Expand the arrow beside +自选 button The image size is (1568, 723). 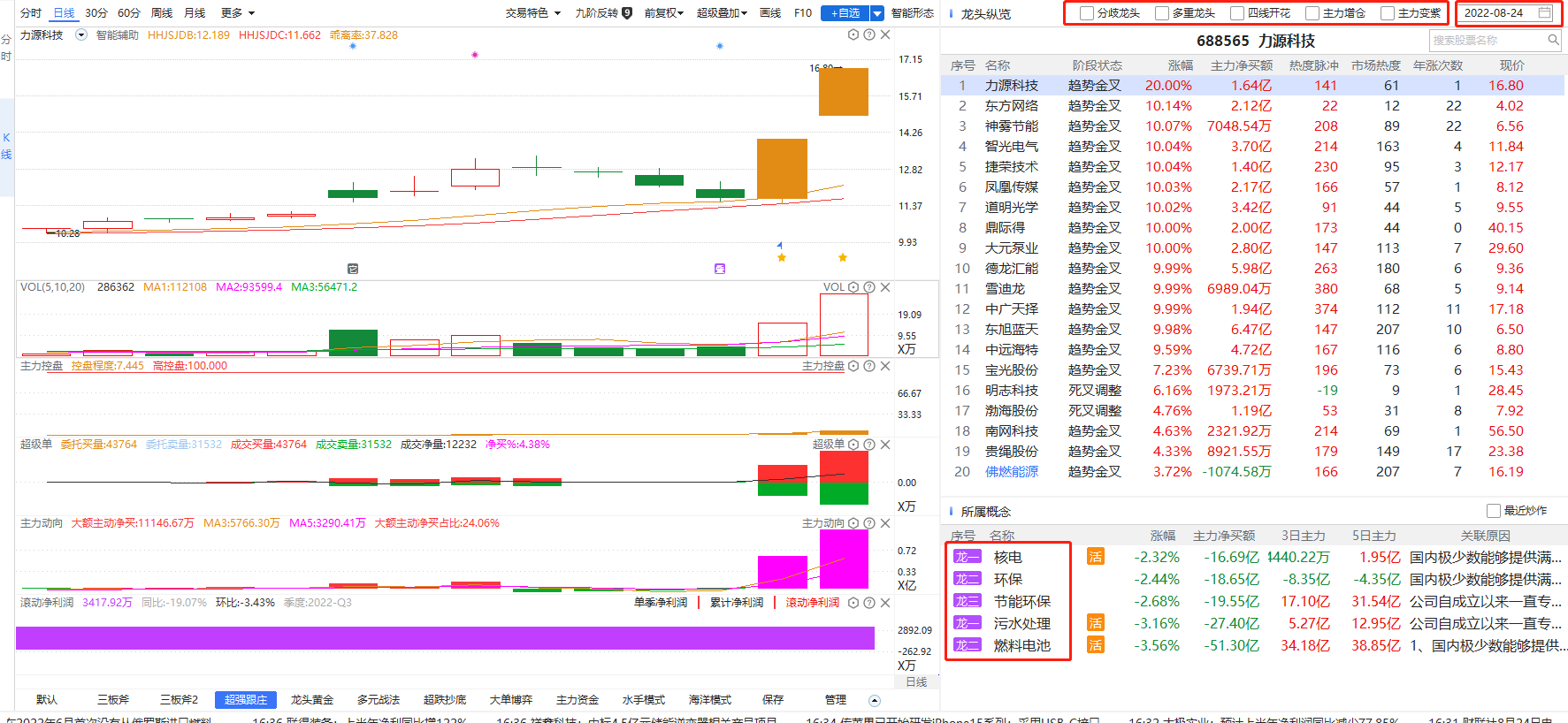click(x=877, y=13)
